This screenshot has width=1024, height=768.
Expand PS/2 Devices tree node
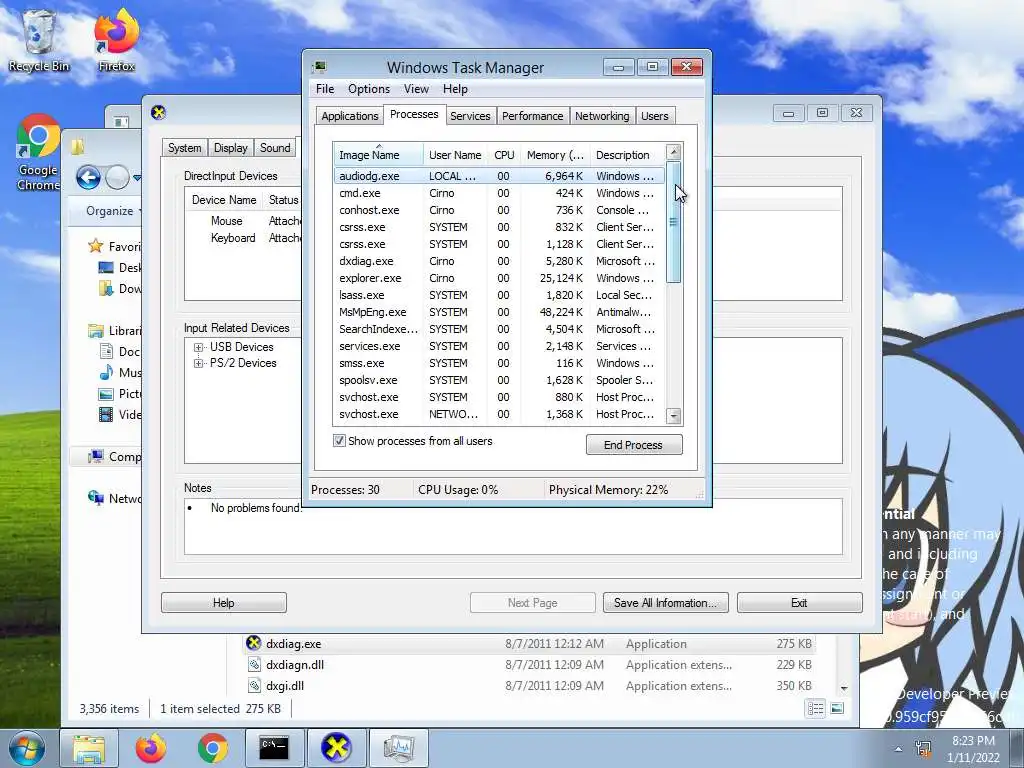(198, 363)
